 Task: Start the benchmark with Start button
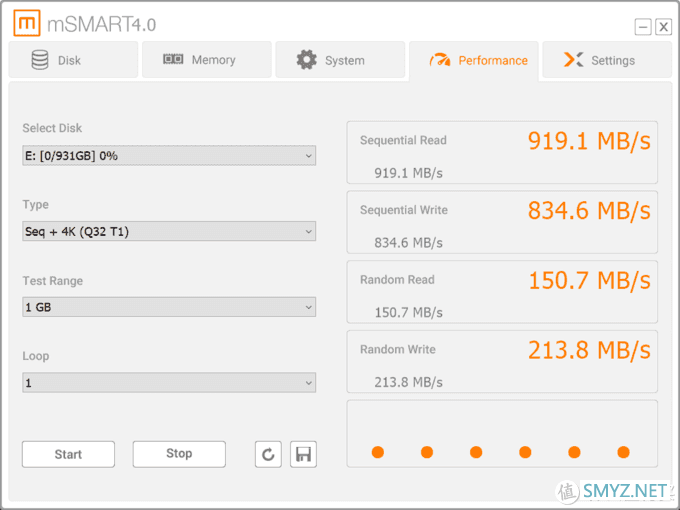pos(69,454)
